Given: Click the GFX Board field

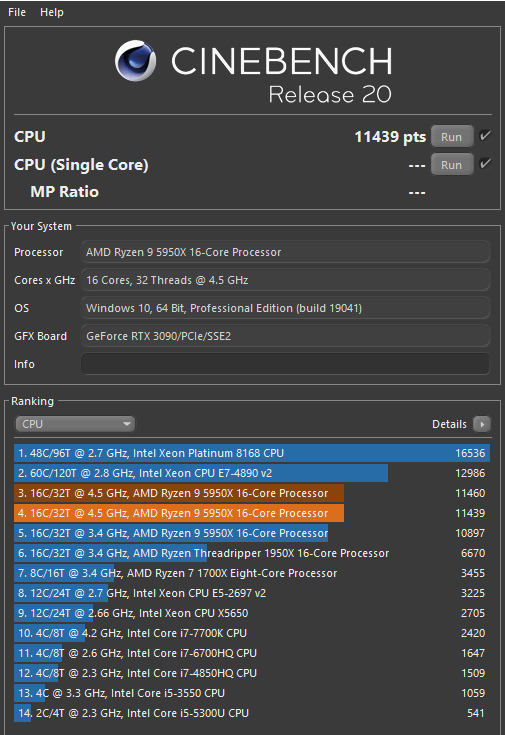Looking at the screenshot, I should (x=286, y=336).
